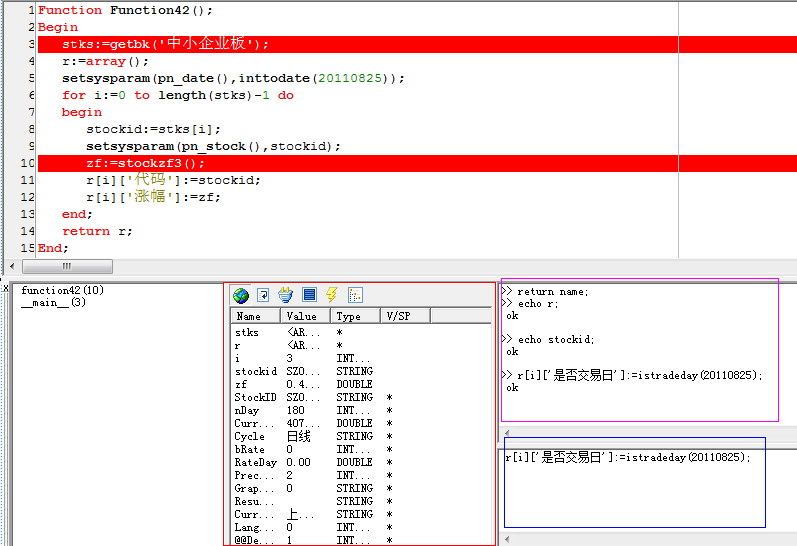797x546 pixels.
Task: Toggle breakpoint on line 10 number
Action: [x=27, y=163]
